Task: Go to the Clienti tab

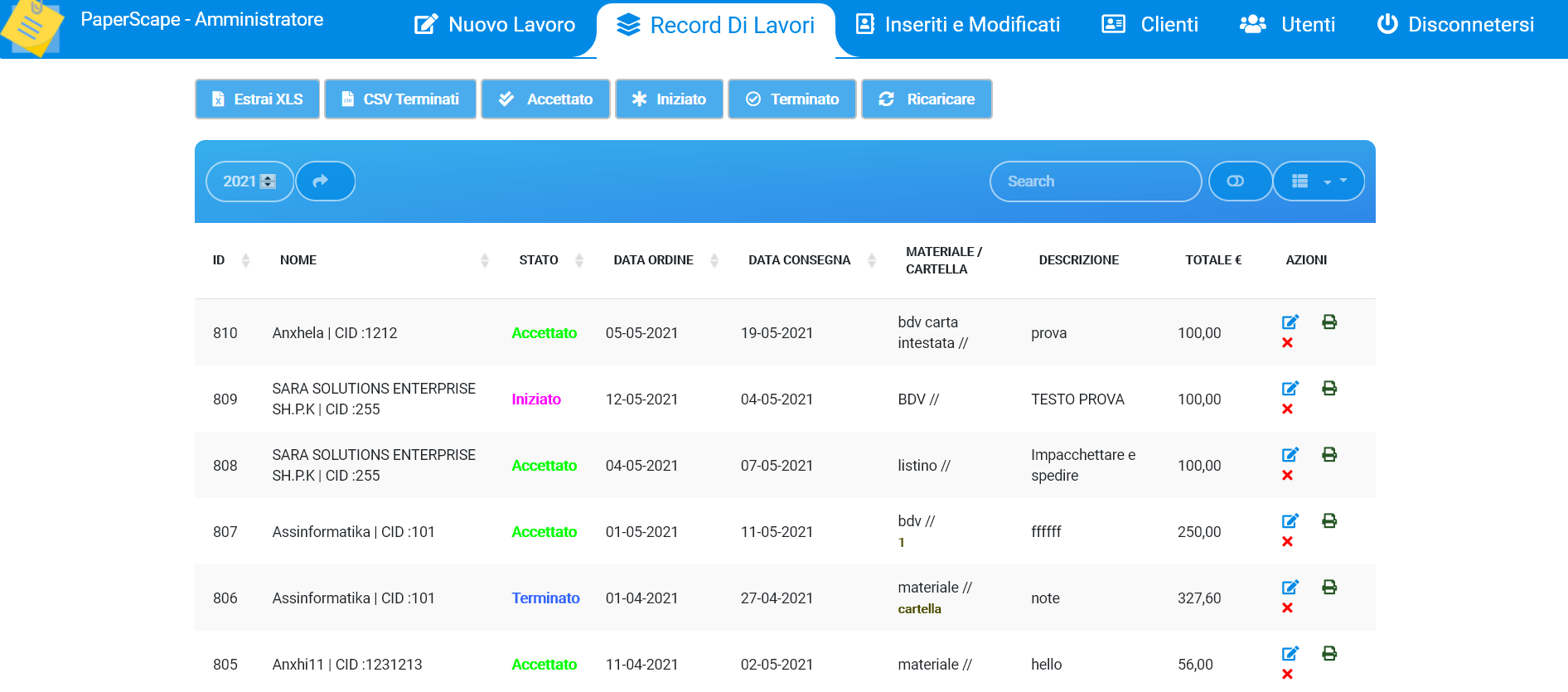Action: click(x=1149, y=25)
